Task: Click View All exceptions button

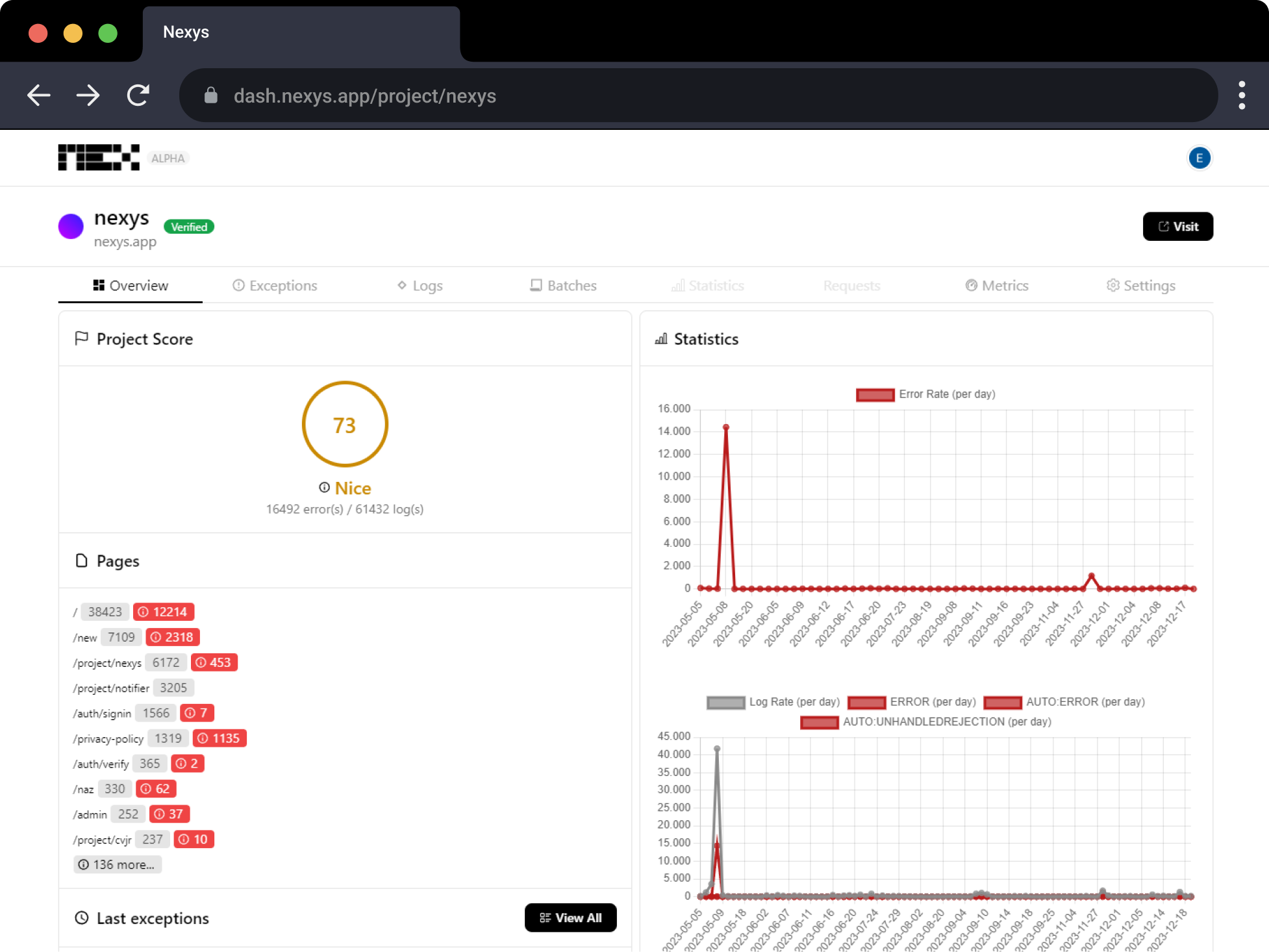Action: [x=570, y=918]
